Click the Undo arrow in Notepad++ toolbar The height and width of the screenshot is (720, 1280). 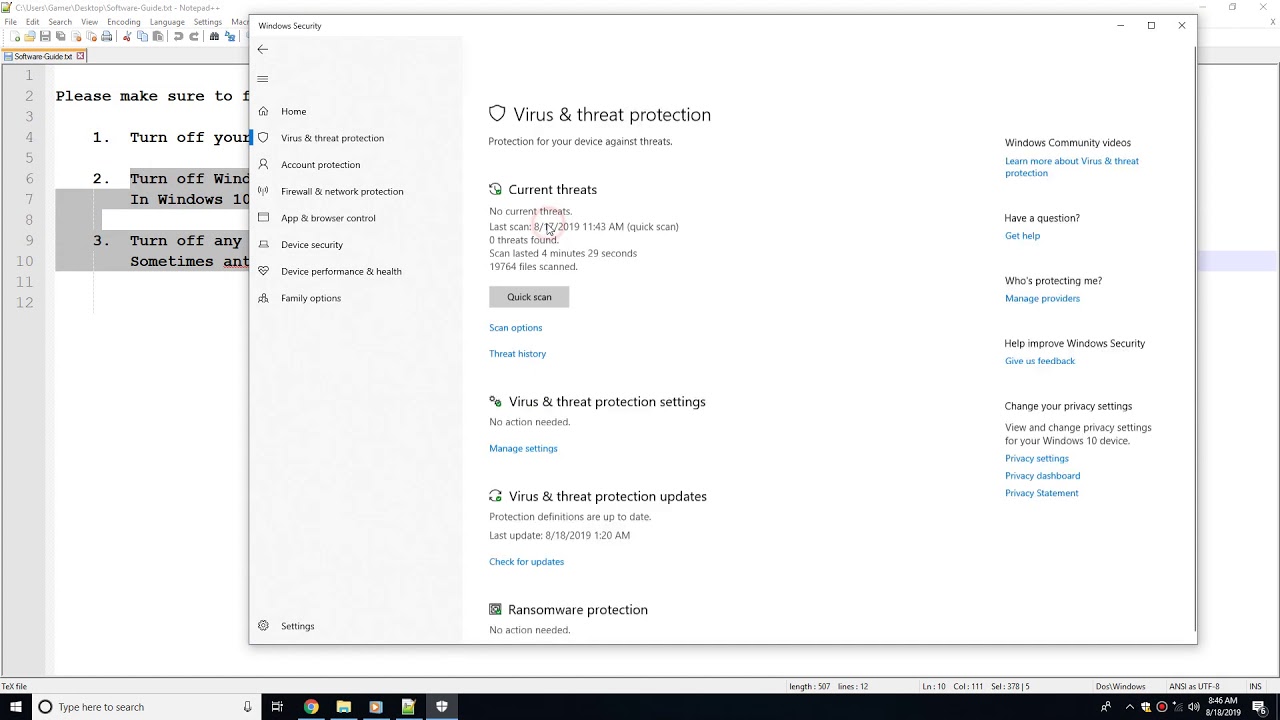(x=178, y=37)
